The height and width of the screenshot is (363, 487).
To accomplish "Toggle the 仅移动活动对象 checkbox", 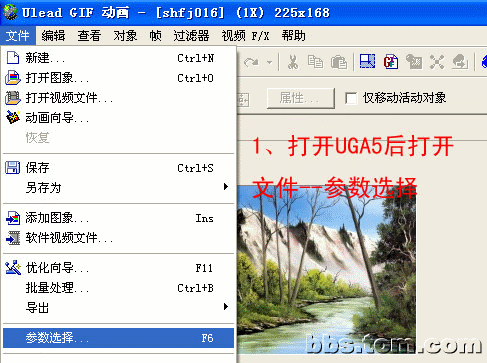I will coord(351,98).
